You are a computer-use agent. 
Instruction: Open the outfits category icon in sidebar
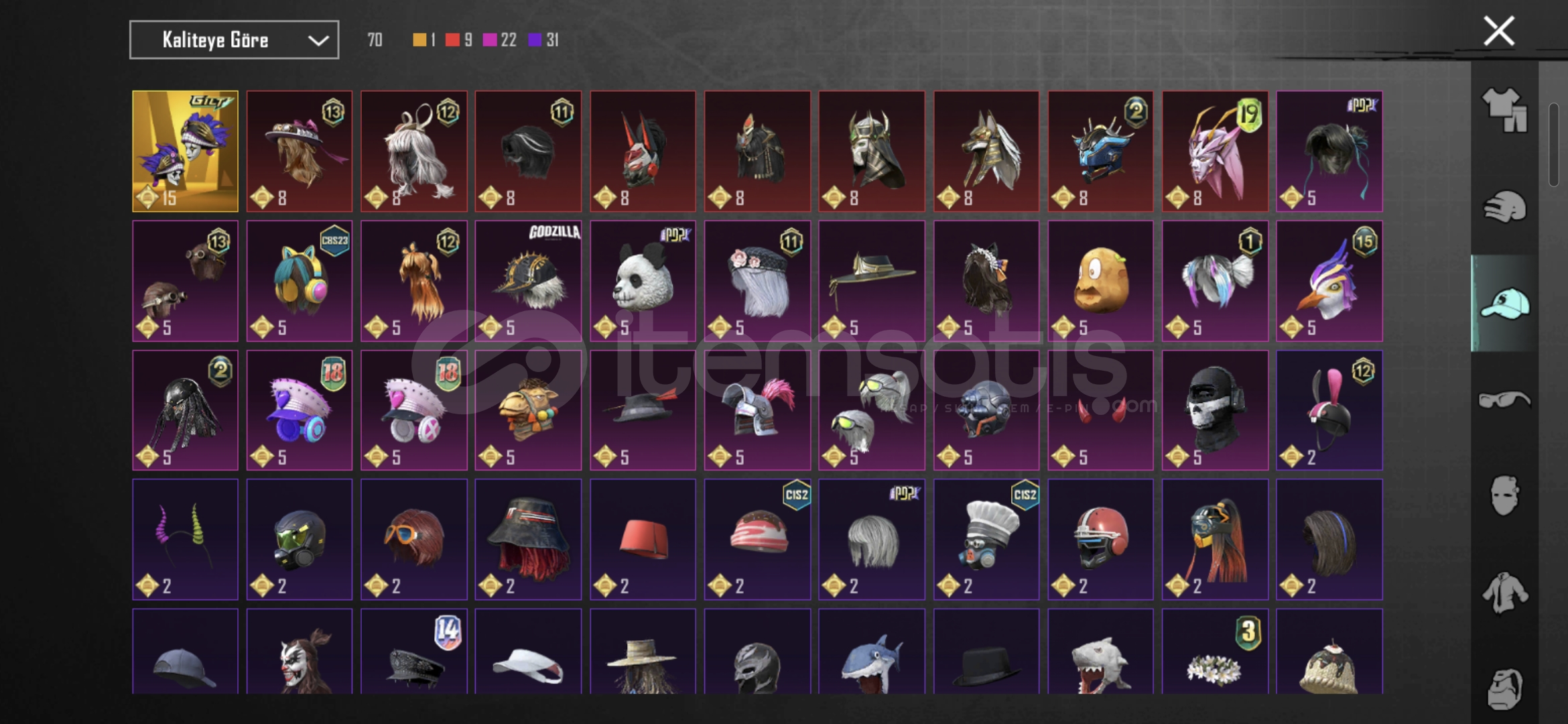coord(1504,110)
